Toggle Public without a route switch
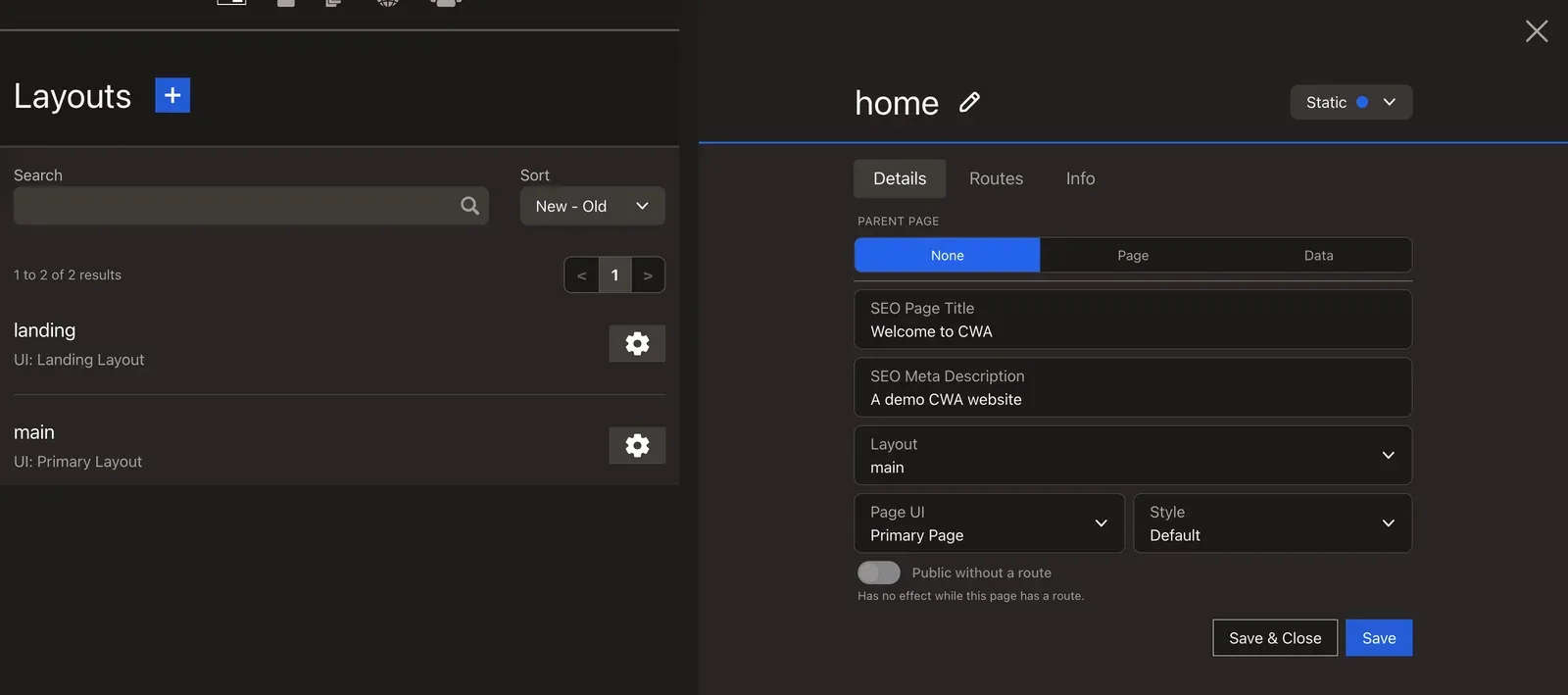The width and height of the screenshot is (1568, 695). coord(879,572)
